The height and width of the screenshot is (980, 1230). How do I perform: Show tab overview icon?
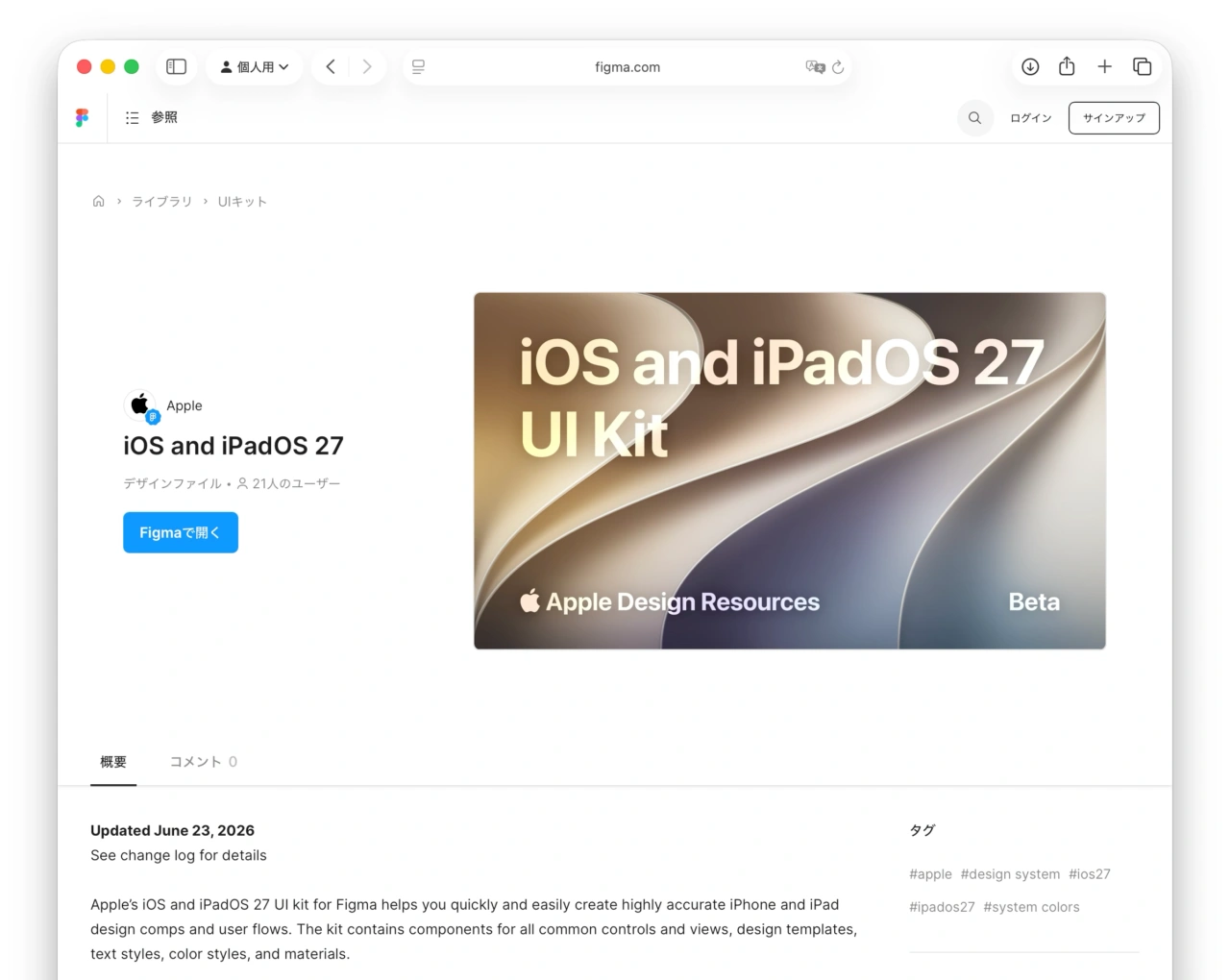coord(1142,66)
